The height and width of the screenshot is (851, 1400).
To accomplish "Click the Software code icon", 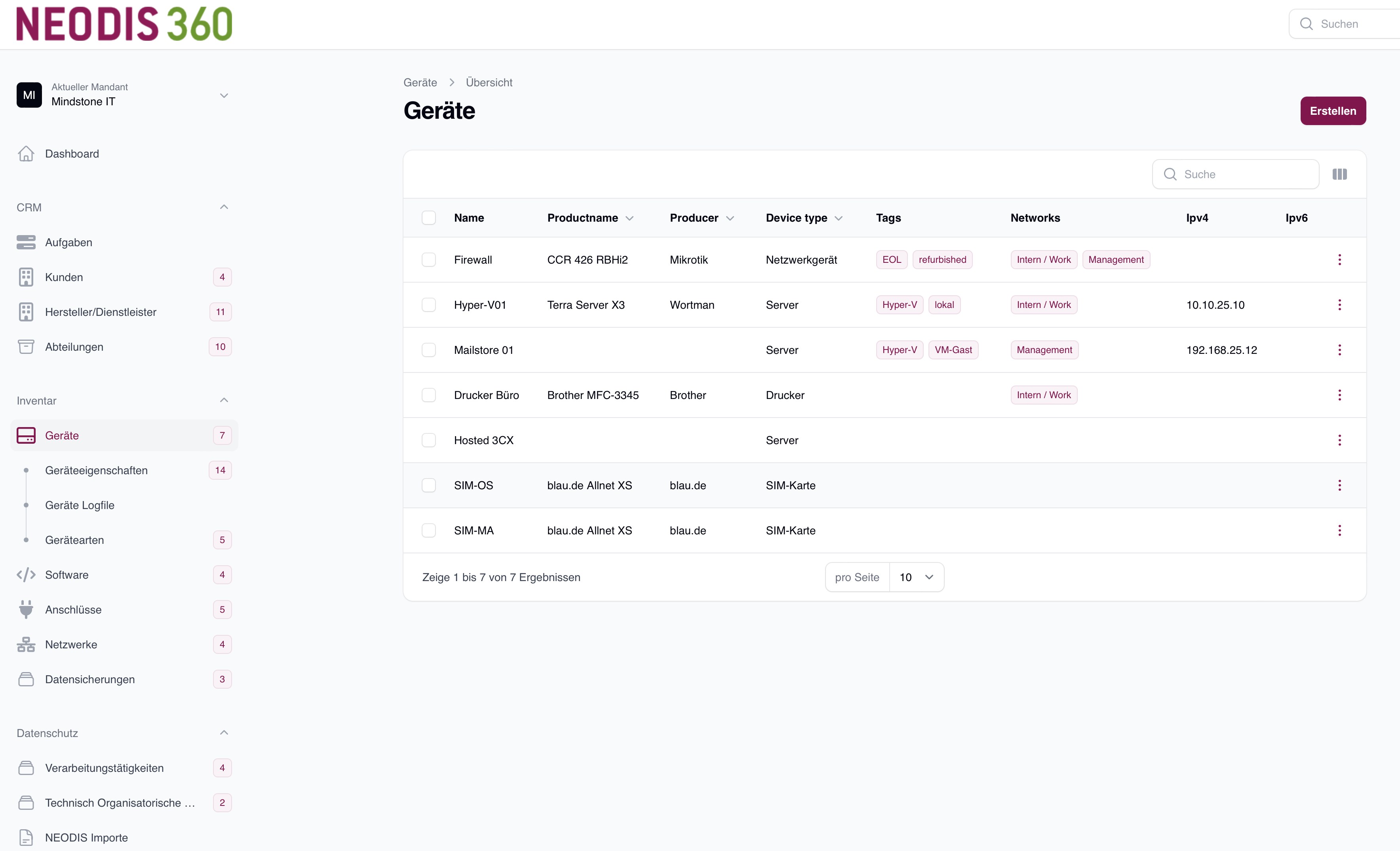I will [26, 575].
